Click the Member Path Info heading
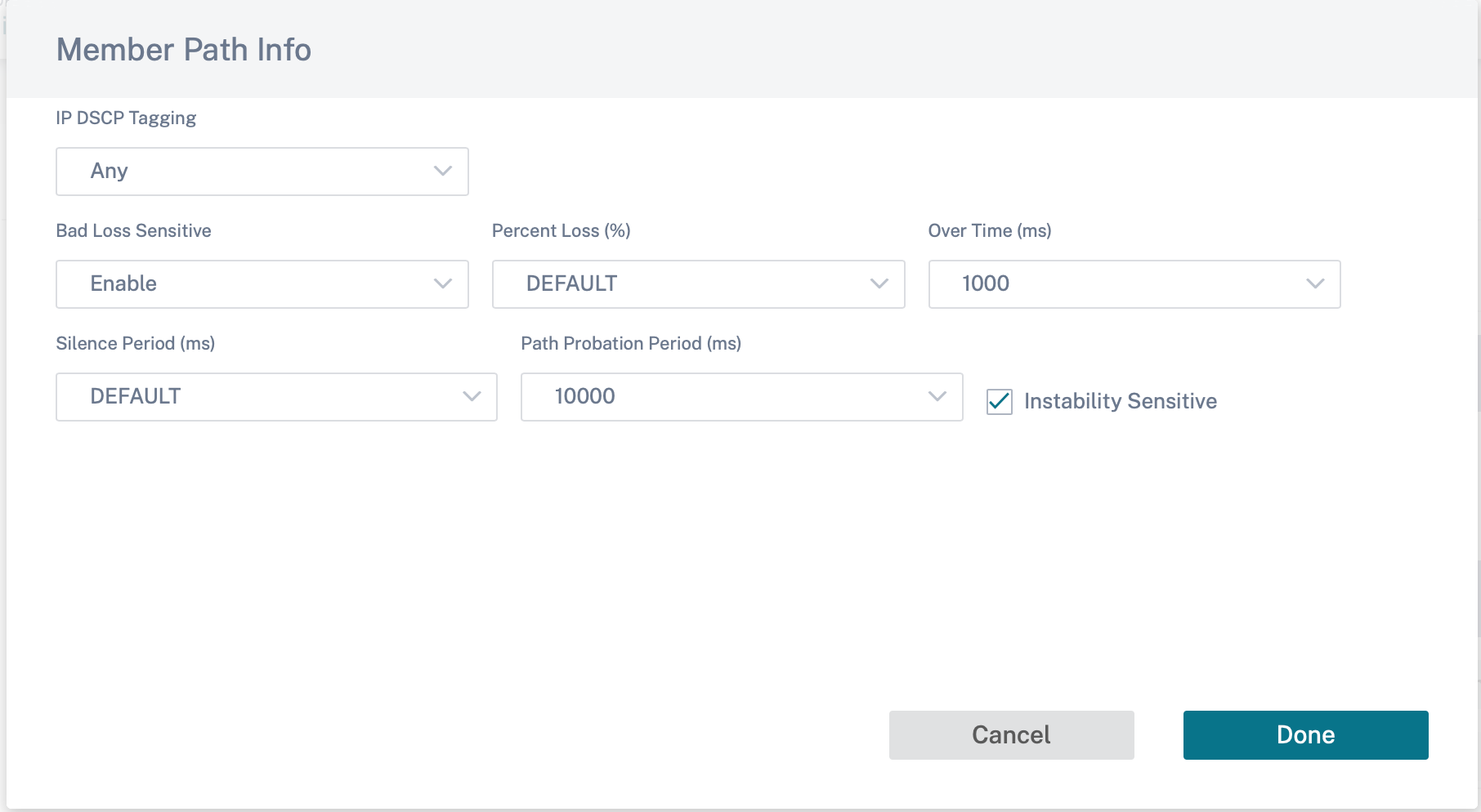 point(184,50)
